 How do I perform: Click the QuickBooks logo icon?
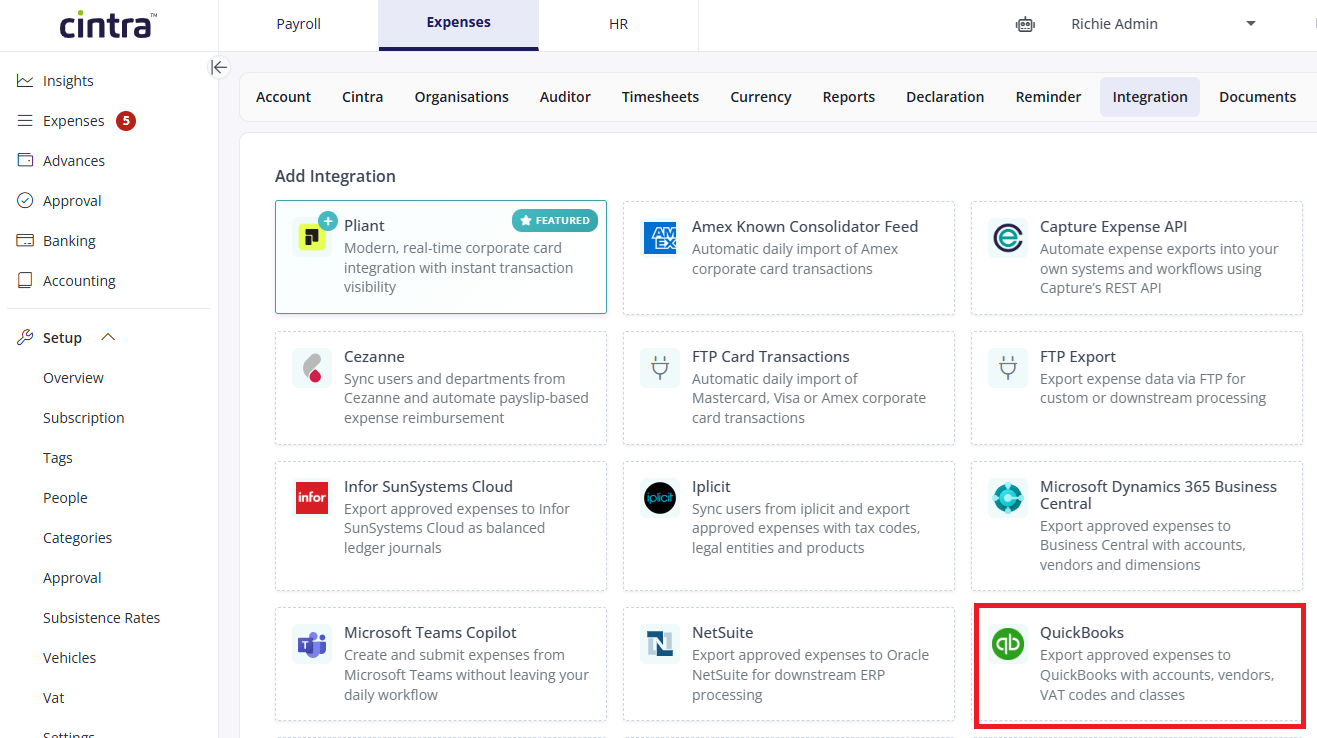(x=1008, y=643)
